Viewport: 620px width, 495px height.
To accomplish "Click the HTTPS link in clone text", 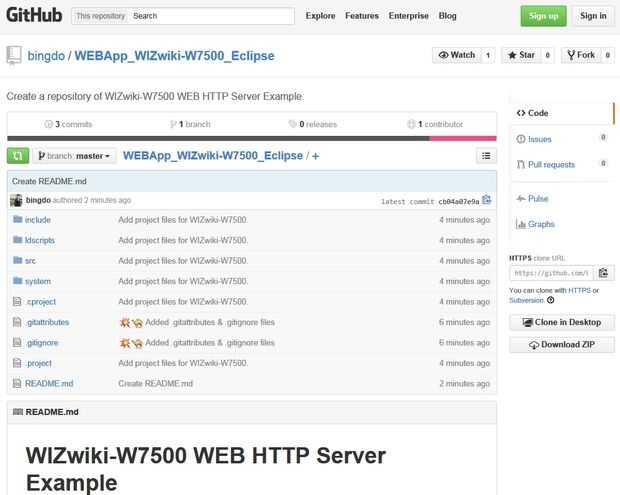I will (x=579, y=290).
